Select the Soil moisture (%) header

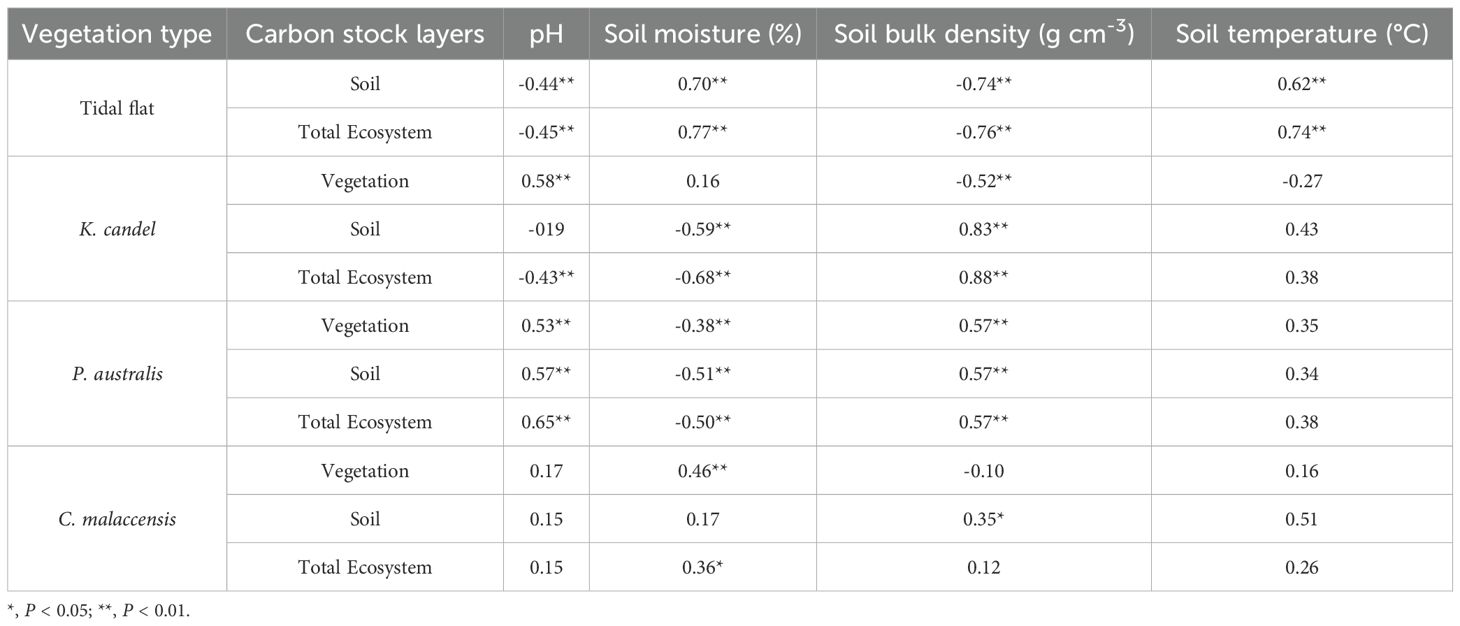pos(702,35)
